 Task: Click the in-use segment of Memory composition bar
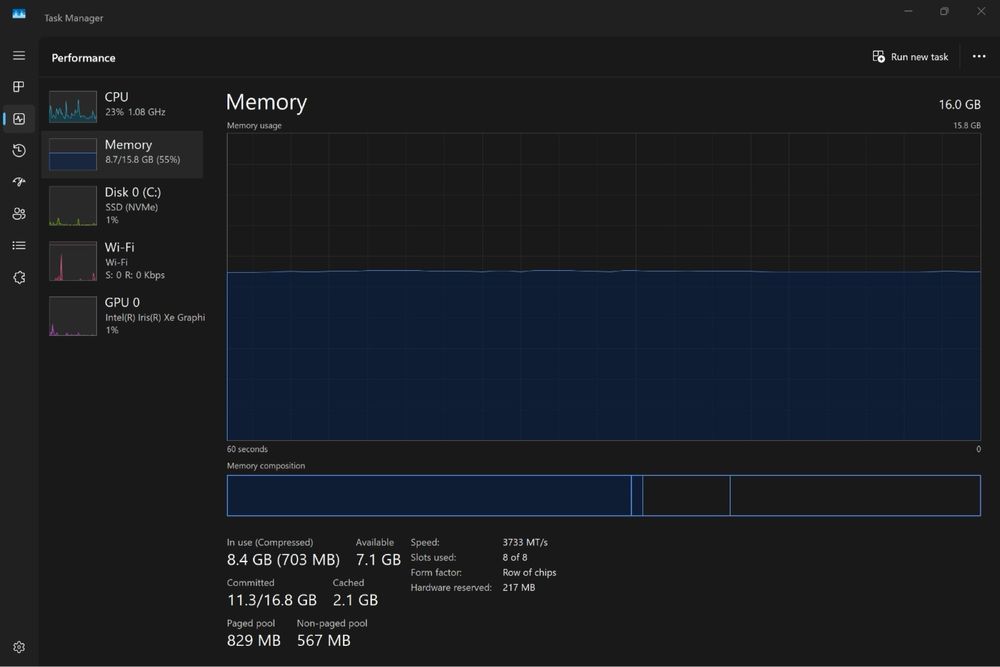coord(429,495)
